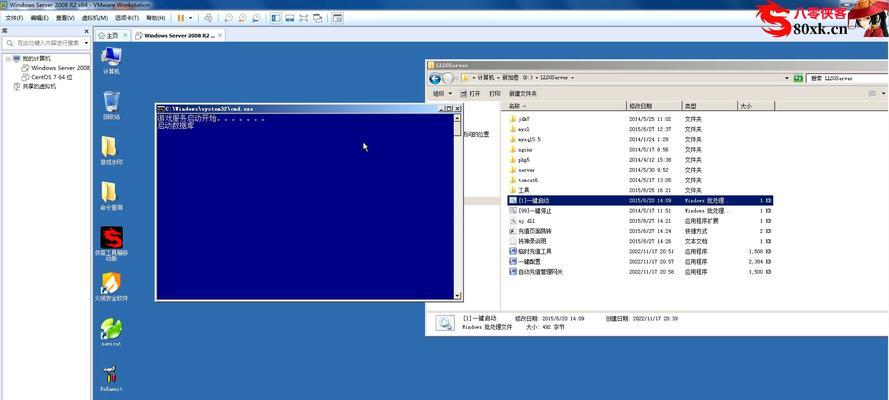Image resolution: width=889 pixels, height=400 pixels.
Task: Click the send Ctrl+Alt+Del toolbar icon
Action: click(208, 18)
